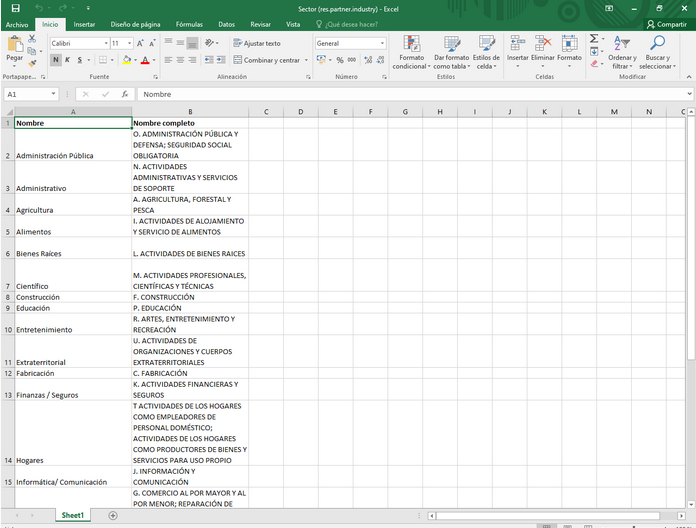Click the Paste (Pegar) clipboard icon
The image size is (696, 528).
(x=15, y=45)
